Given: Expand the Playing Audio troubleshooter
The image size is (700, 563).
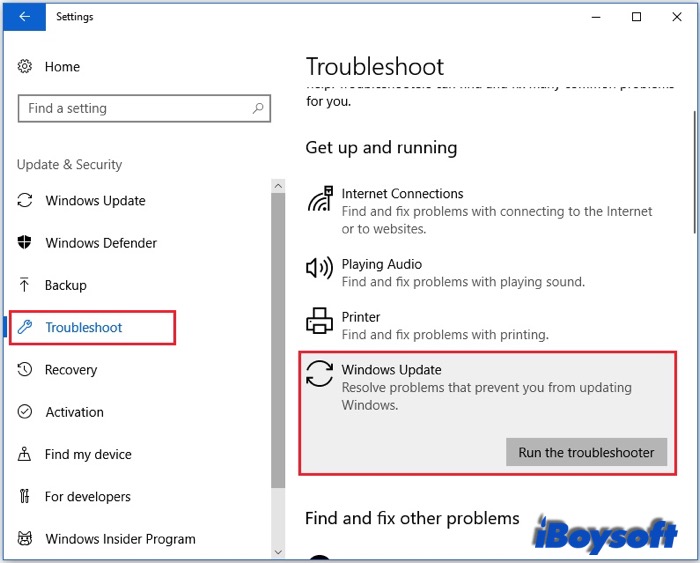Looking at the screenshot, I should click(x=382, y=265).
